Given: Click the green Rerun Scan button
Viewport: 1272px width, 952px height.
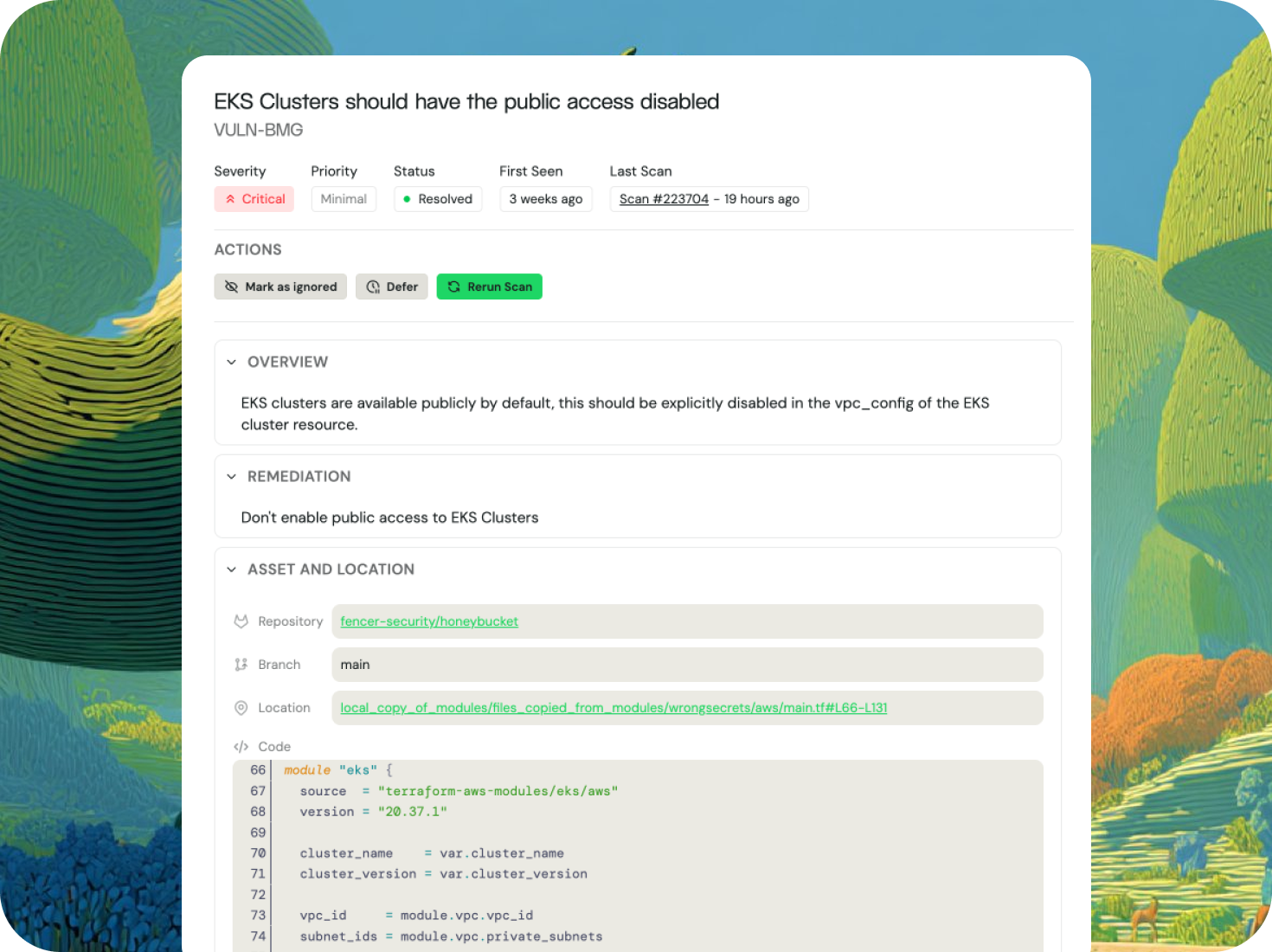Looking at the screenshot, I should click(x=490, y=286).
